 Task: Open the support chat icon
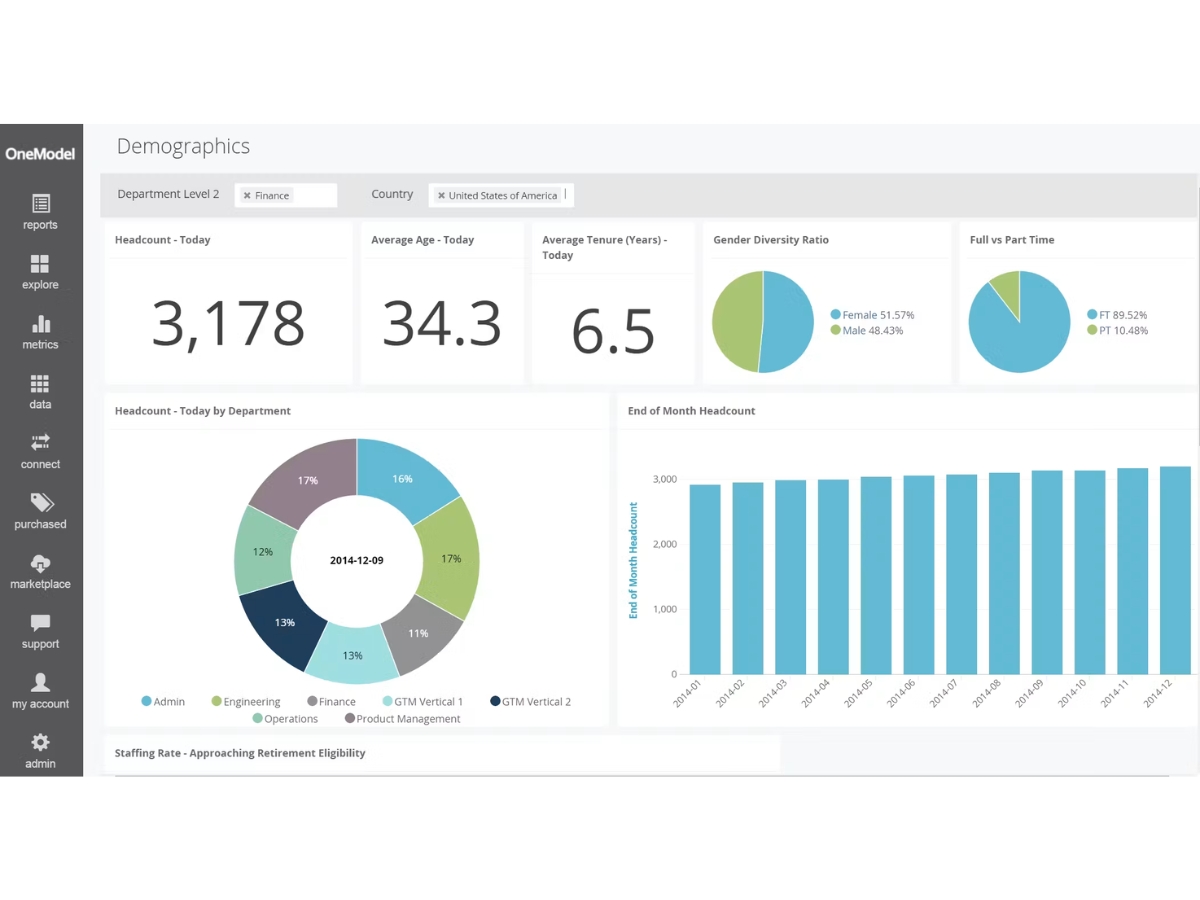(x=40, y=623)
